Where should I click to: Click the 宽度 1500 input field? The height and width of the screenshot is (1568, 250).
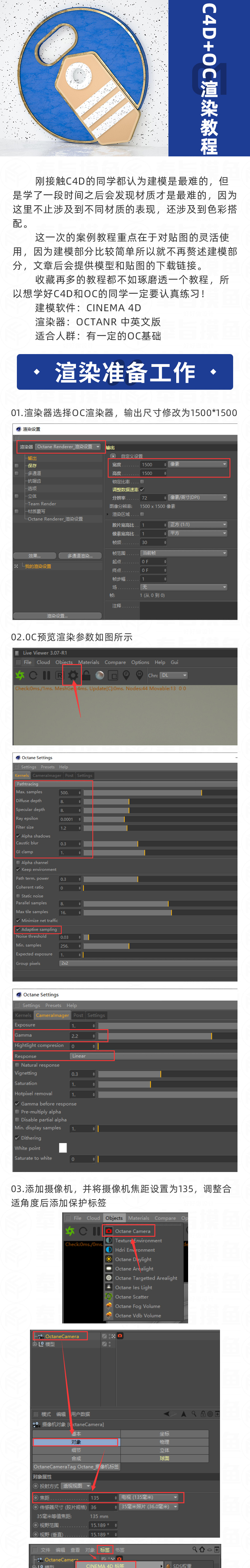pyautogui.click(x=154, y=464)
